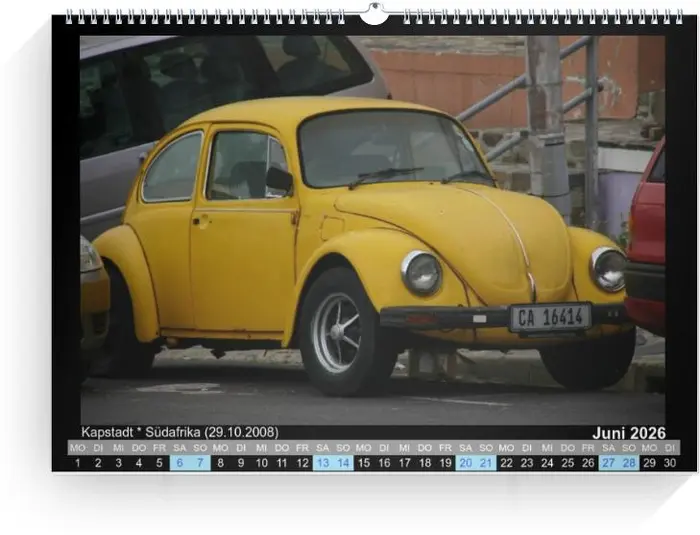Select highlighted Sunday 7 in the calendar
700x535 pixels.
(200, 463)
